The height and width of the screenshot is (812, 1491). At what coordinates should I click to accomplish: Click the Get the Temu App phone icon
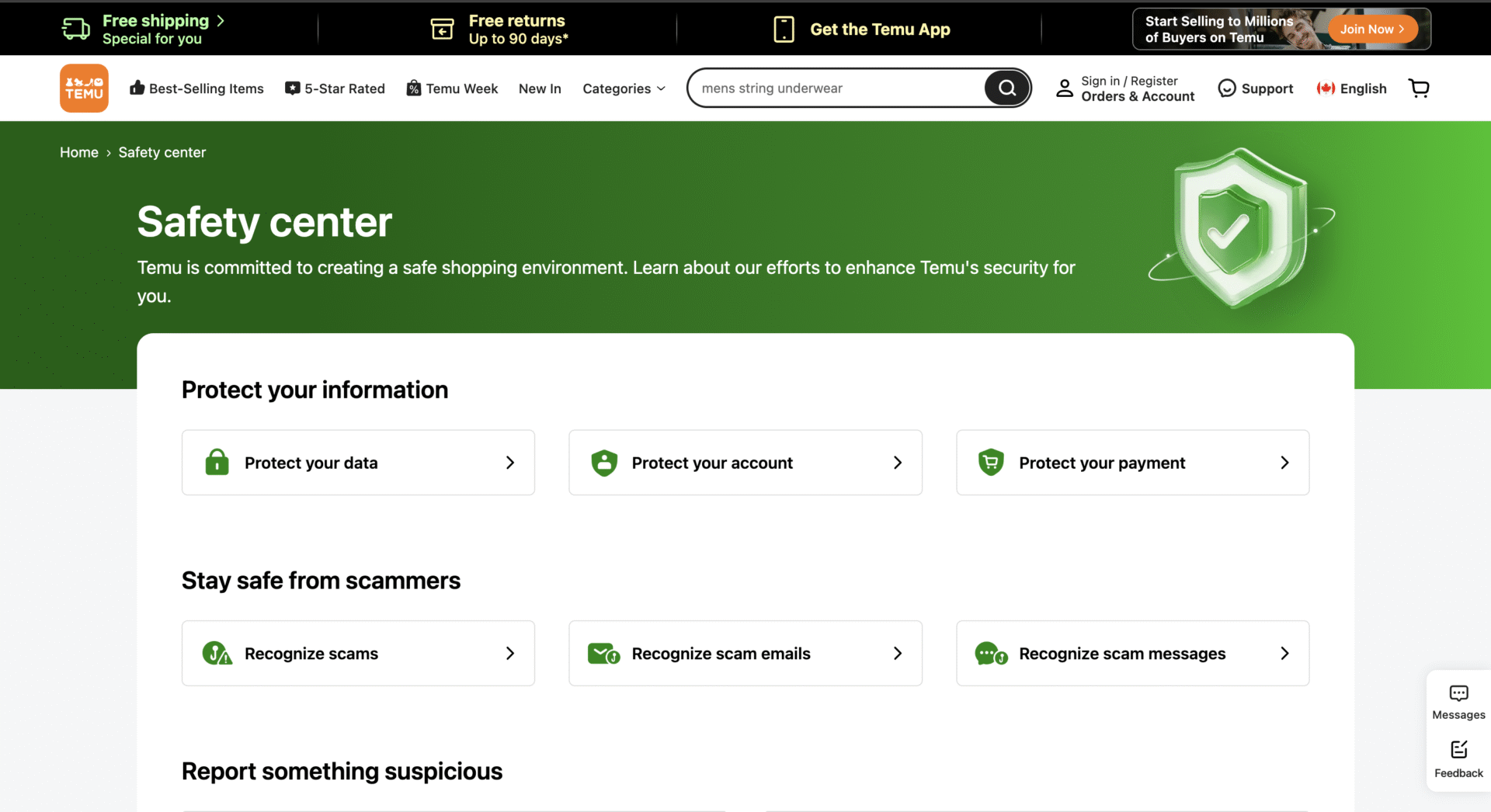(784, 29)
